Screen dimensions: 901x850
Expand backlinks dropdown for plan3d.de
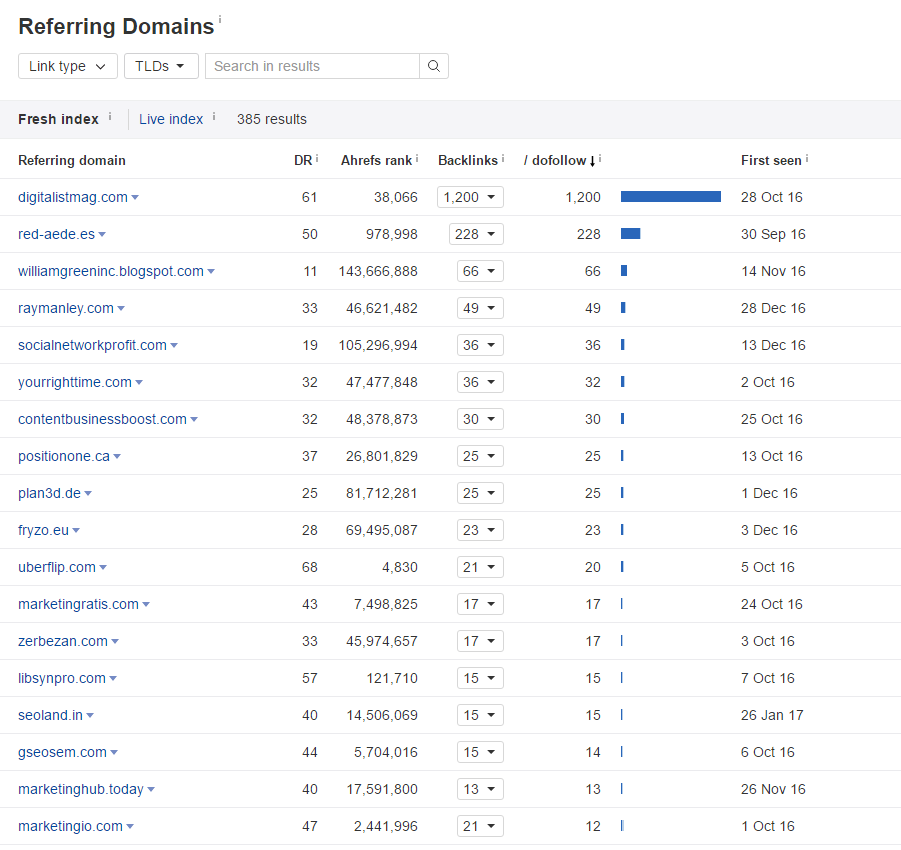pos(480,493)
